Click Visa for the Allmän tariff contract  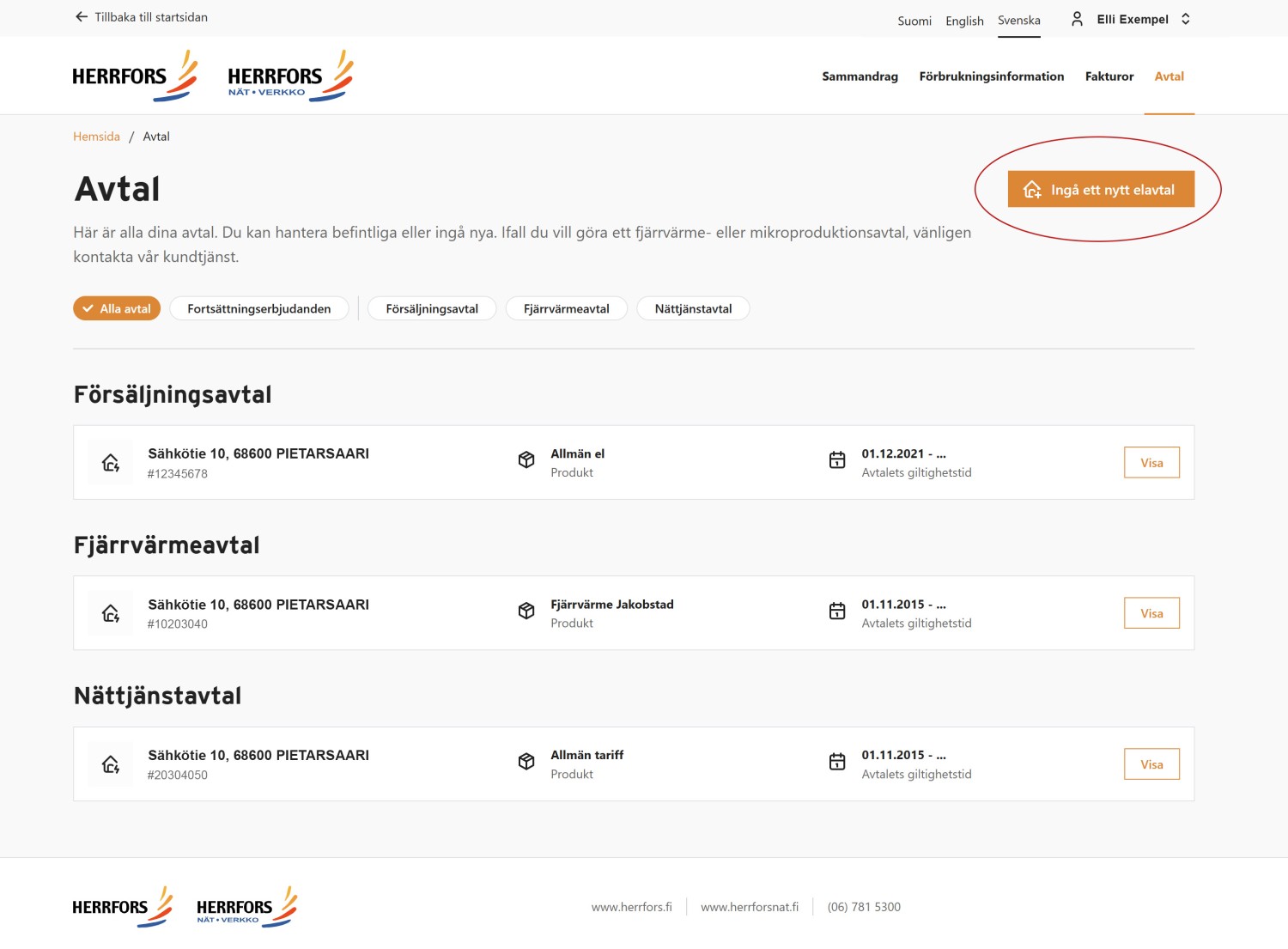click(1151, 764)
